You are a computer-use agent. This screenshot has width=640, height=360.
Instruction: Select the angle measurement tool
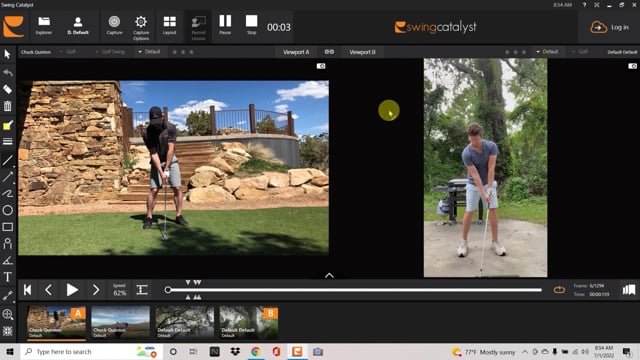[x=7, y=260]
